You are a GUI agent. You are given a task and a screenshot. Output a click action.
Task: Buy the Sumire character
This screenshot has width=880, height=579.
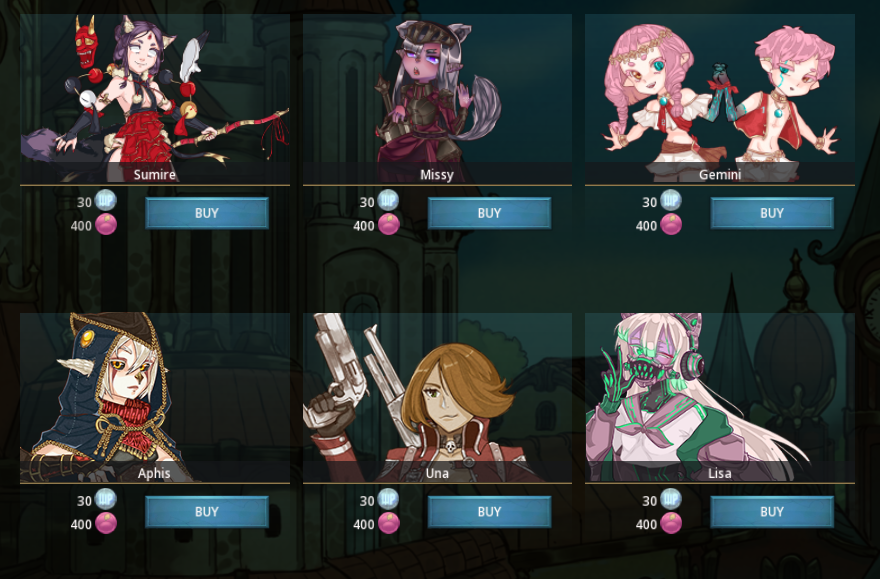click(207, 213)
